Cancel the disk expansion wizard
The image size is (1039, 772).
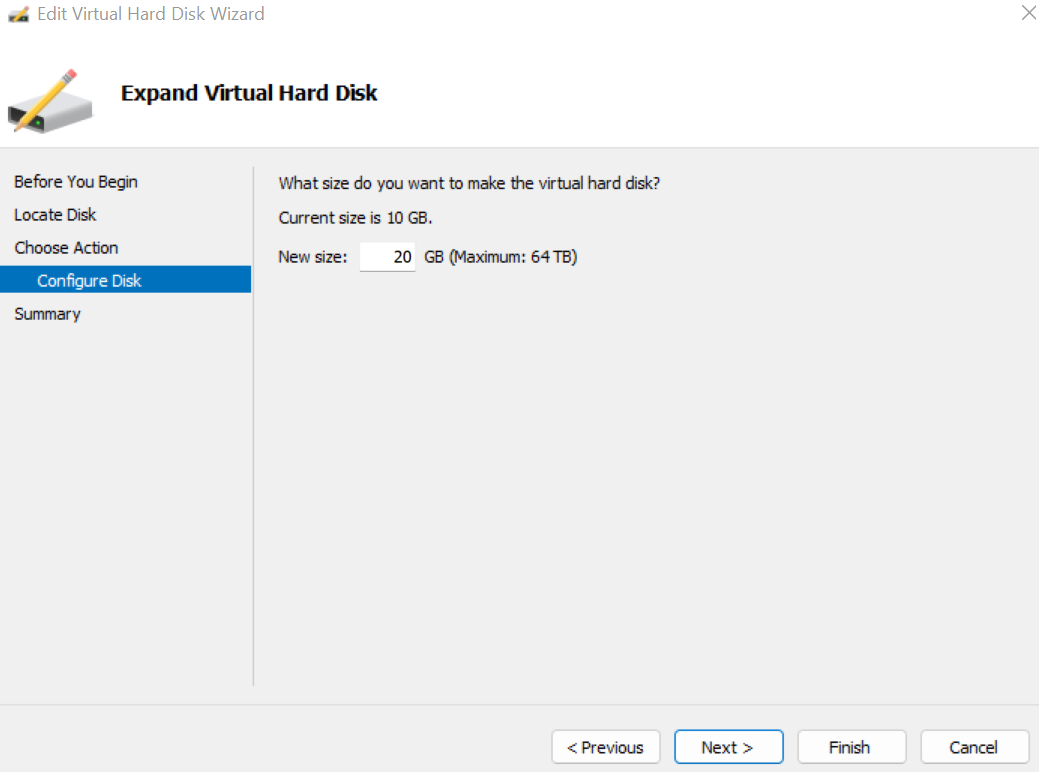tap(974, 747)
